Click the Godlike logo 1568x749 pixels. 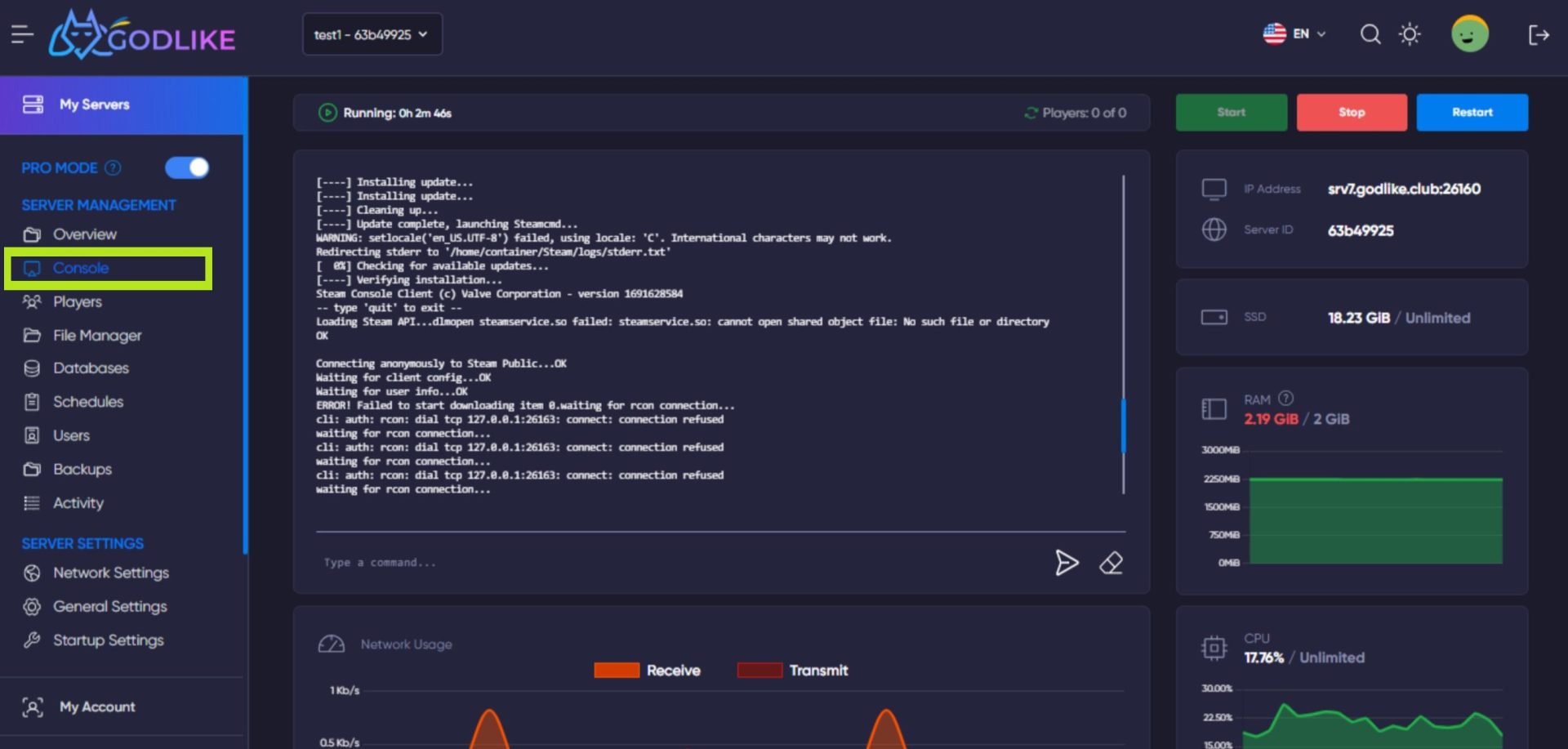pos(142,35)
